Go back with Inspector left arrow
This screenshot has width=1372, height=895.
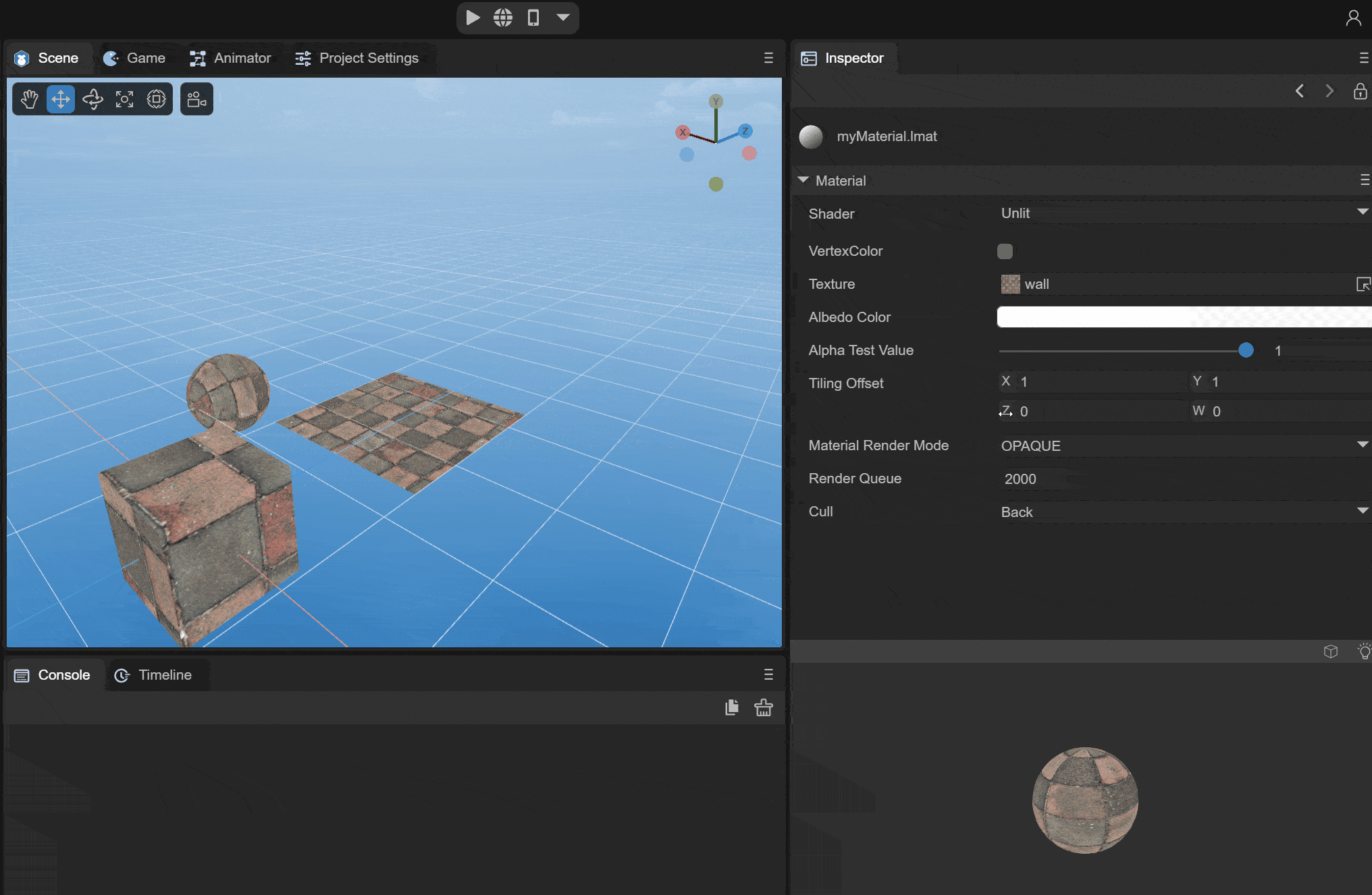pyautogui.click(x=1300, y=91)
